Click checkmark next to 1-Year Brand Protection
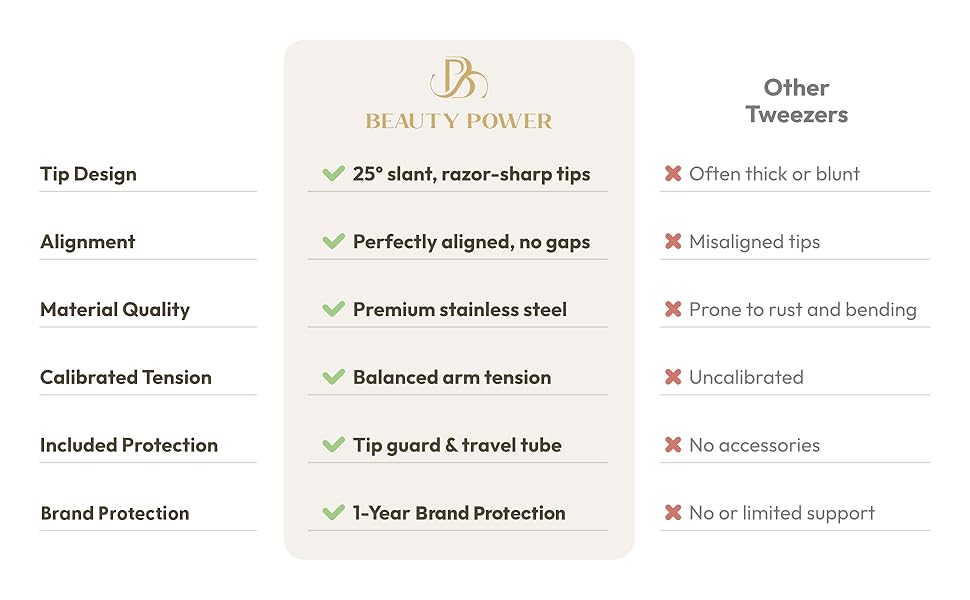Viewport: 970px width, 600px height. point(334,514)
